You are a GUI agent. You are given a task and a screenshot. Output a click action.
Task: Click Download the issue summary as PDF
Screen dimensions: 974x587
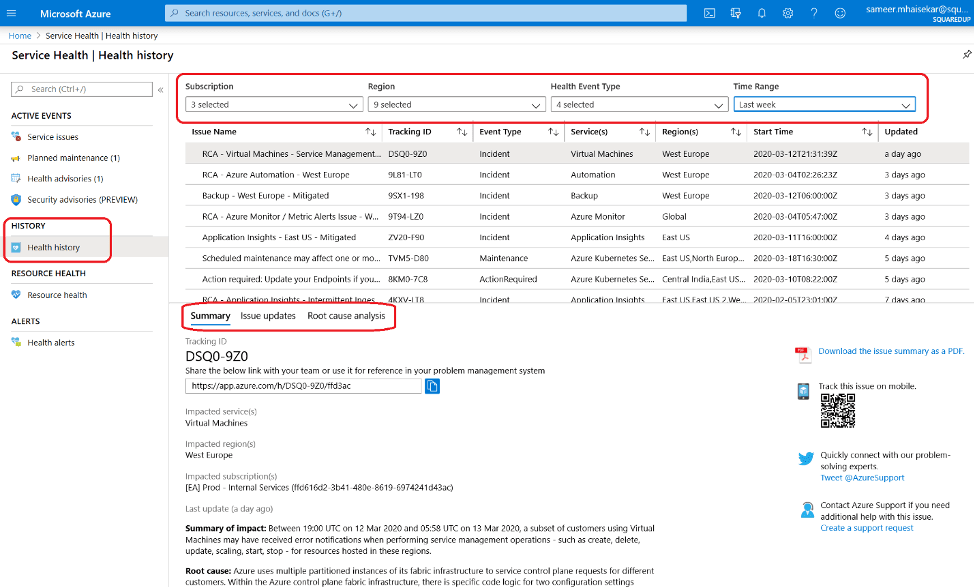pyautogui.click(x=891, y=351)
